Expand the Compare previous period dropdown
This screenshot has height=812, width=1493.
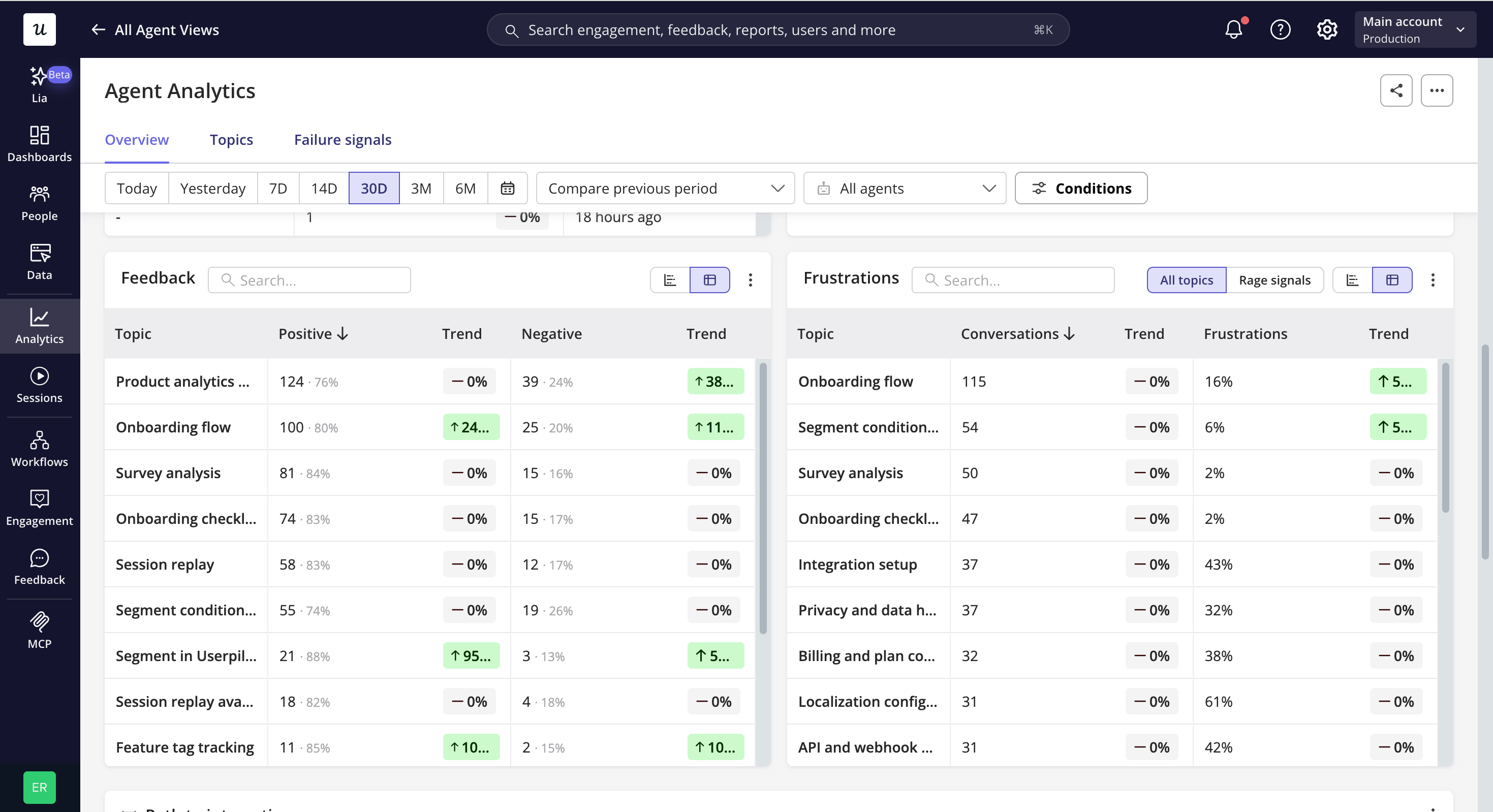tap(665, 188)
